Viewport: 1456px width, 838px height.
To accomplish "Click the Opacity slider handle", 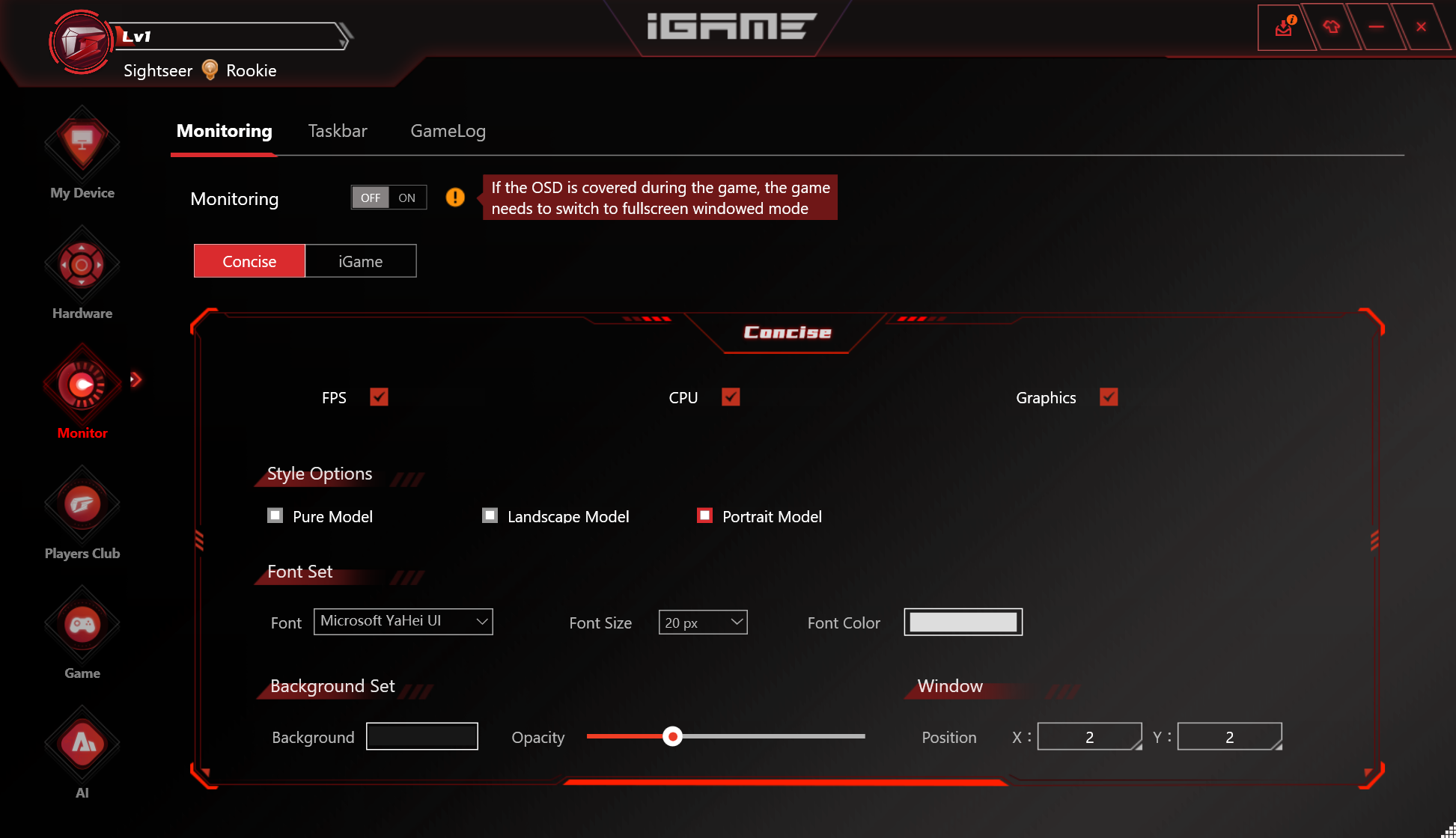I will coord(673,737).
